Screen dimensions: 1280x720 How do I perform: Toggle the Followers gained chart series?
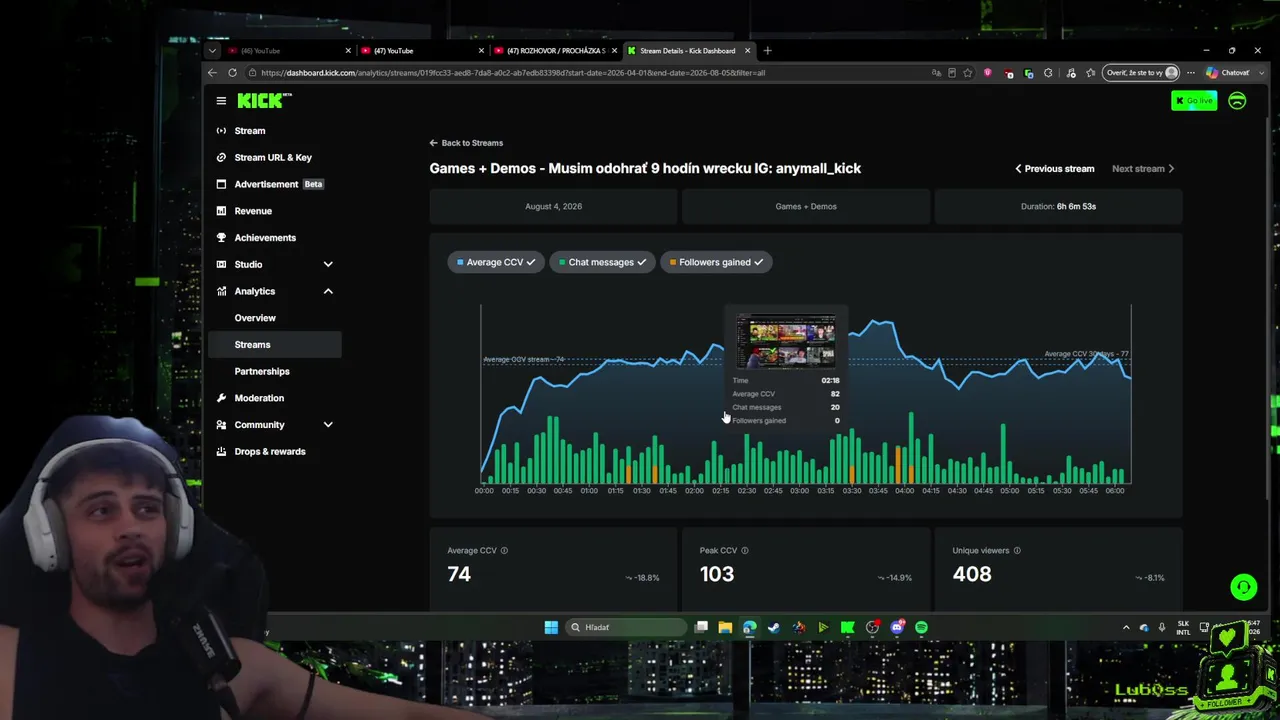point(716,262)
